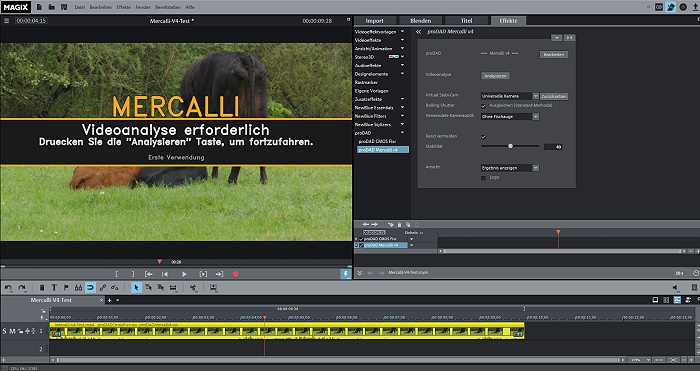700x371 pixels.
Task: Click the red record button
Action: [x=236, y=274]
